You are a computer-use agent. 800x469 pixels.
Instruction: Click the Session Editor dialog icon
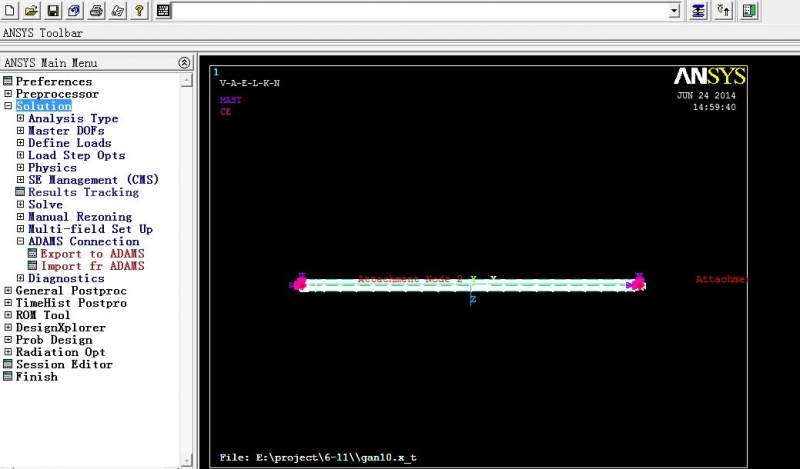[x=8, y=364]
